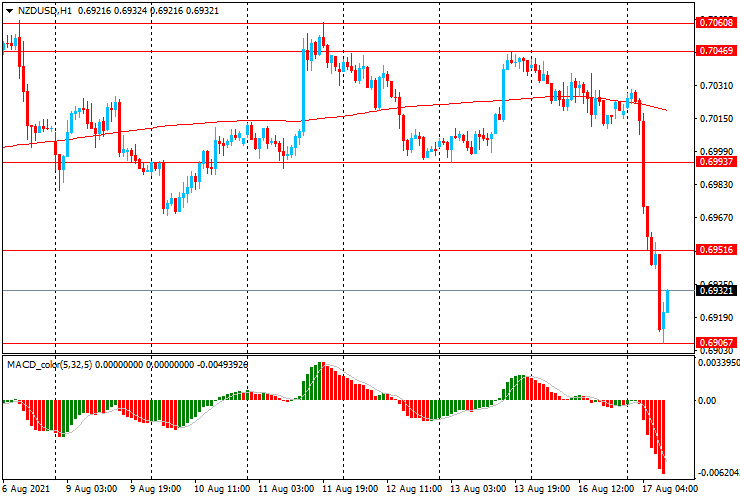Image resolution: width=740 pixels, height=500 pixels.
Task: Click the 13 Aug 03:00 time label
Action: click(478, 489)
